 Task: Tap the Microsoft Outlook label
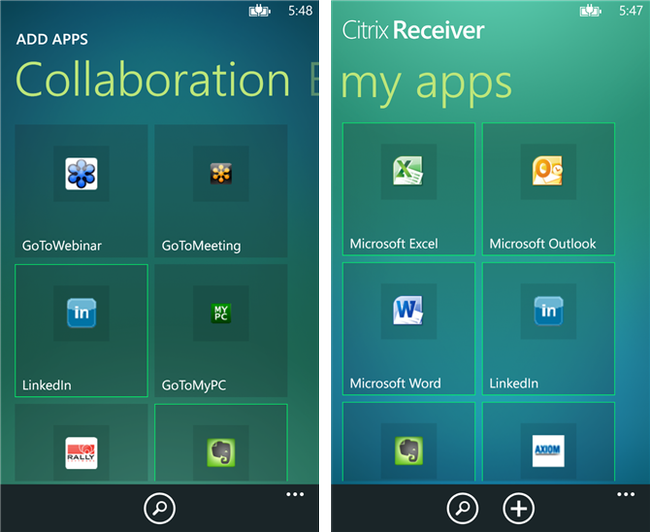point(543,243)
